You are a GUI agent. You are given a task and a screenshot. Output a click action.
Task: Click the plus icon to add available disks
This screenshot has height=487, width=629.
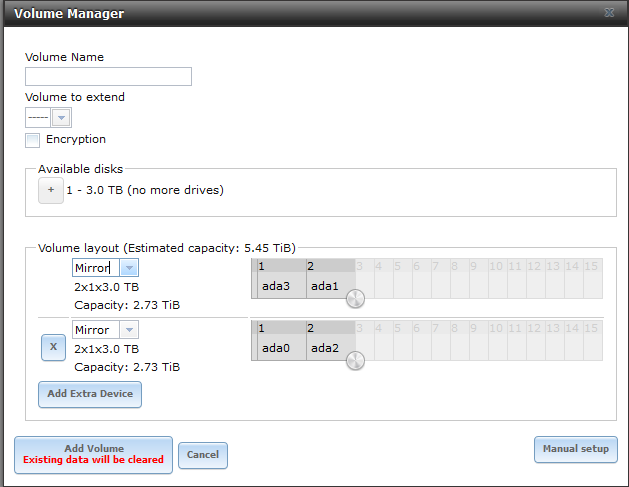pos(50,190)
